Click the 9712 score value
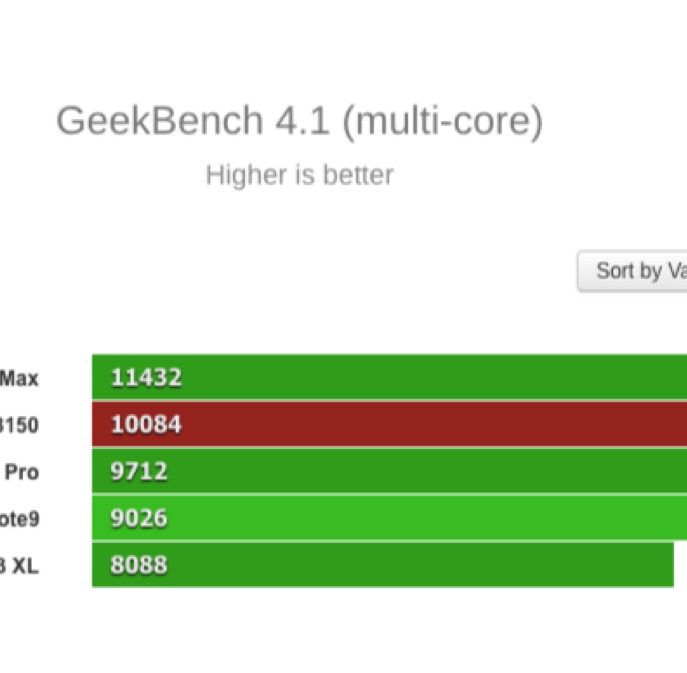687x673 pixels. [139, 471]
